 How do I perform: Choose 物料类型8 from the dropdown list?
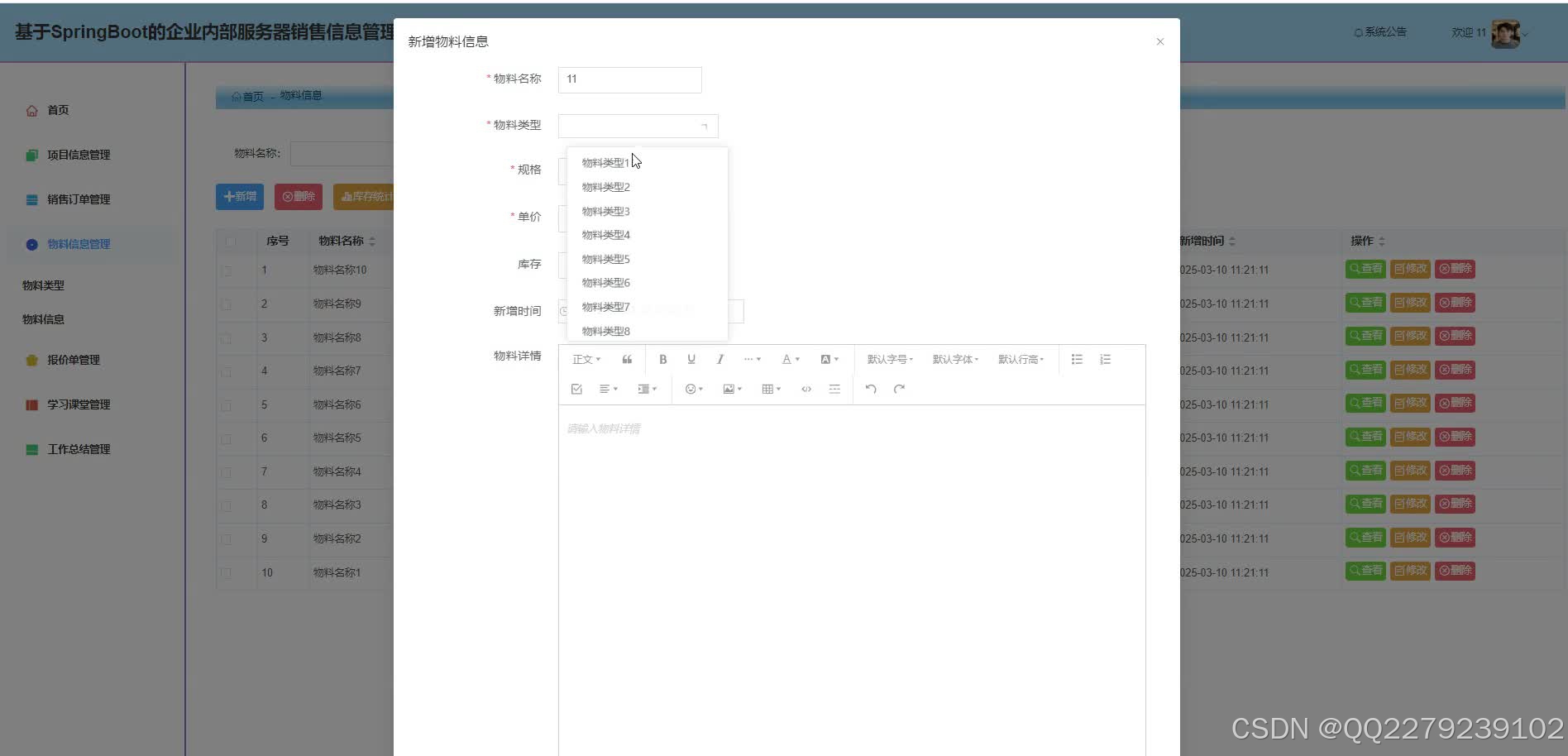[x=648, y=331]
